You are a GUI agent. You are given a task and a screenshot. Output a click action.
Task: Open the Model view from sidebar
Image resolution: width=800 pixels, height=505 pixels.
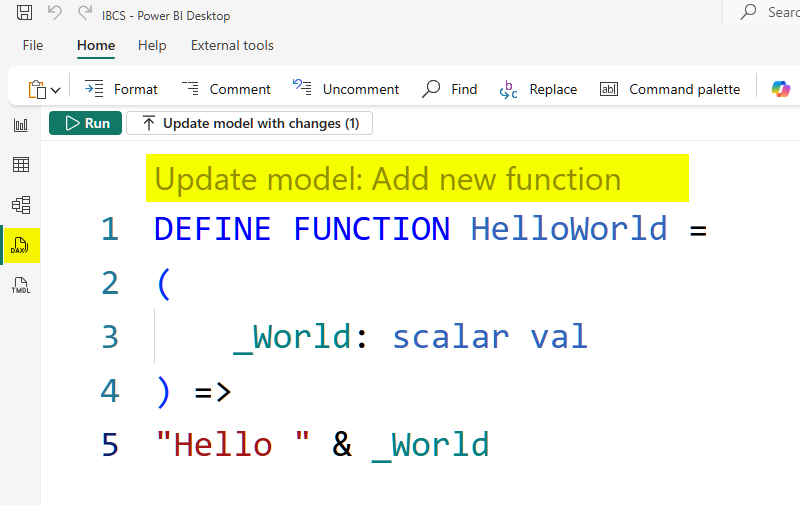point(20,205)
